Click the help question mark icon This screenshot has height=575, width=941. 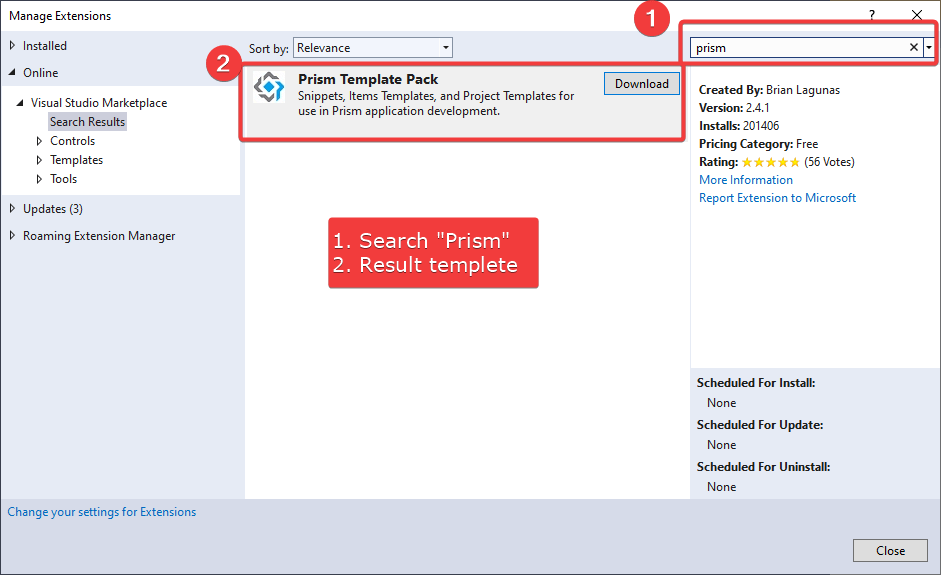point(871,15)
